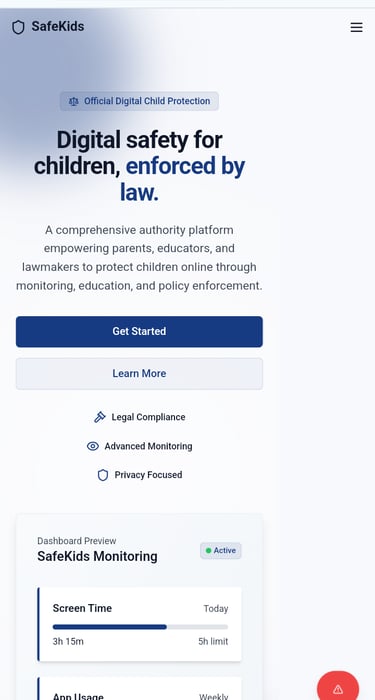Tap the red alert warning floating button
Image resolution: width=375 pixels, height=700 pixels.
[338, 689]
